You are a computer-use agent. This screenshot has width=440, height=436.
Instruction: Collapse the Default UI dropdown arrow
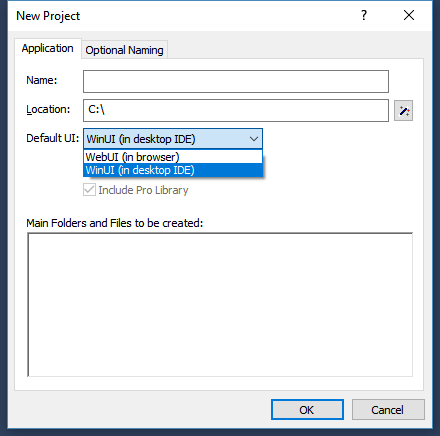(x=254, y=139)
